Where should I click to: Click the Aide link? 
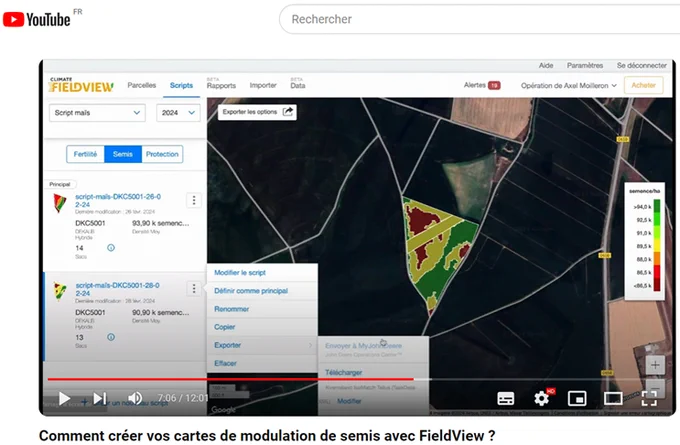(x=546, y=65)
